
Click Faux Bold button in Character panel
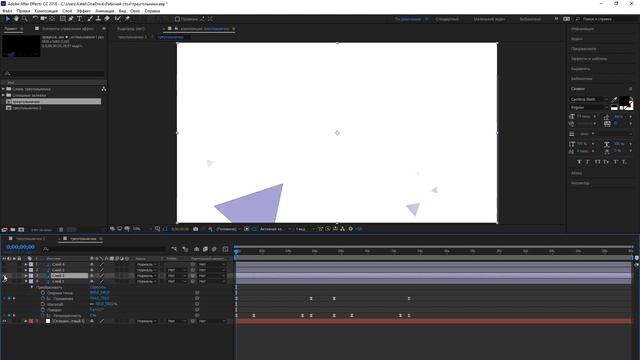tap(579, 162)
